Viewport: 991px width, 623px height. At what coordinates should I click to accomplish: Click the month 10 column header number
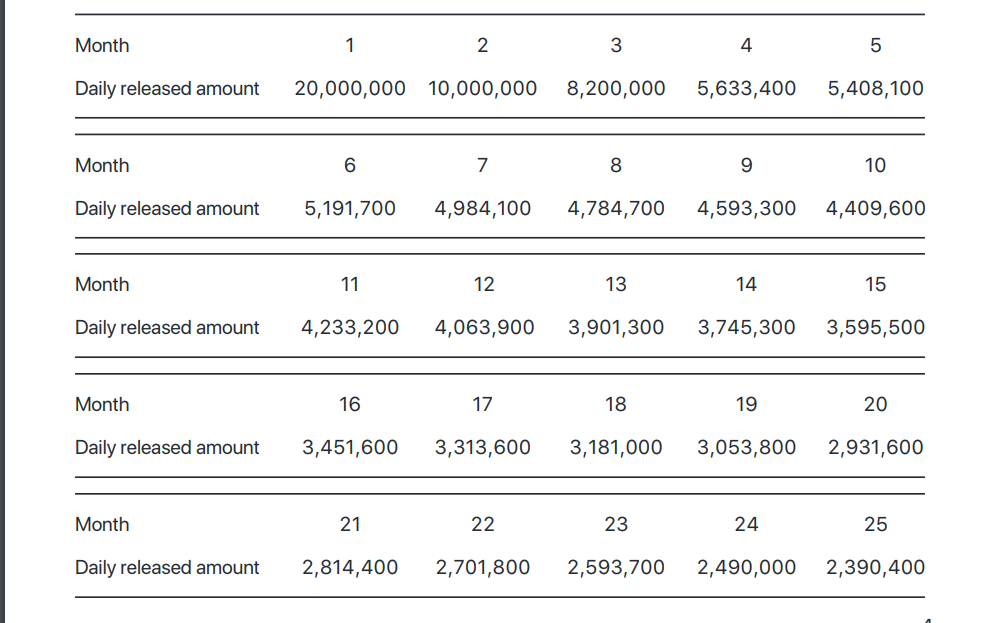tap(875, 166)
